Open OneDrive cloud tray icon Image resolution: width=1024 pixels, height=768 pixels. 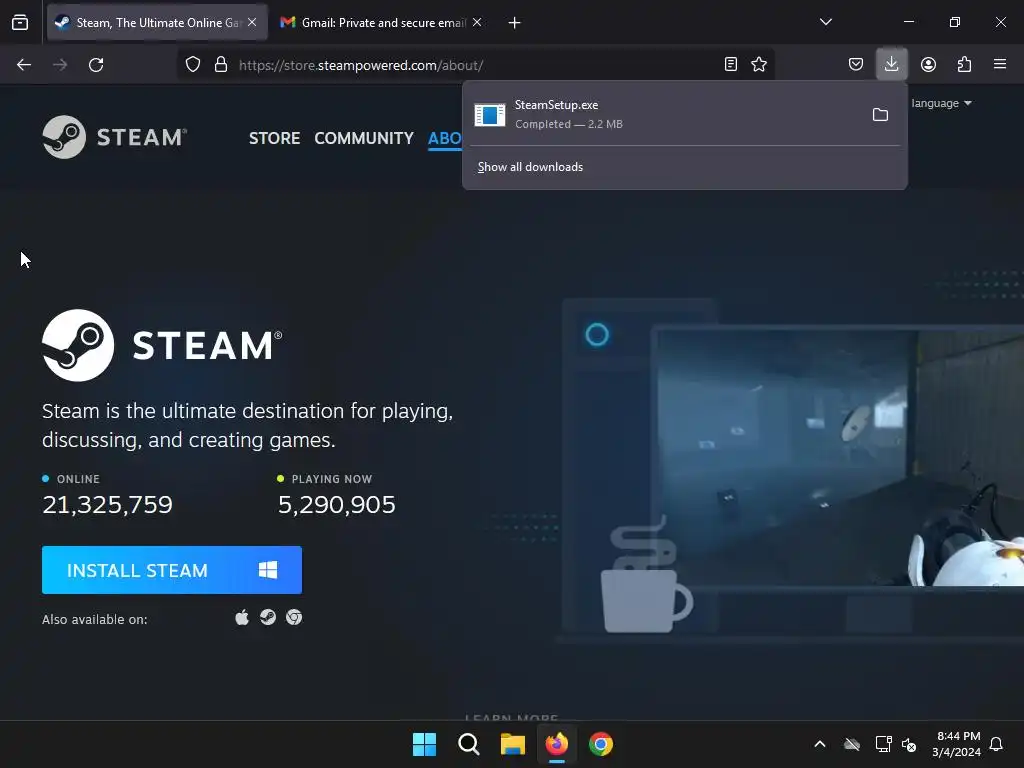[x=852, y=744]
